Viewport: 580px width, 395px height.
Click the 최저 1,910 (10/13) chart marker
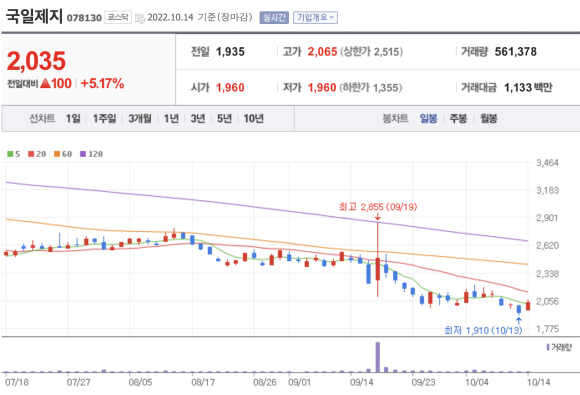click(x=483, y=330)
